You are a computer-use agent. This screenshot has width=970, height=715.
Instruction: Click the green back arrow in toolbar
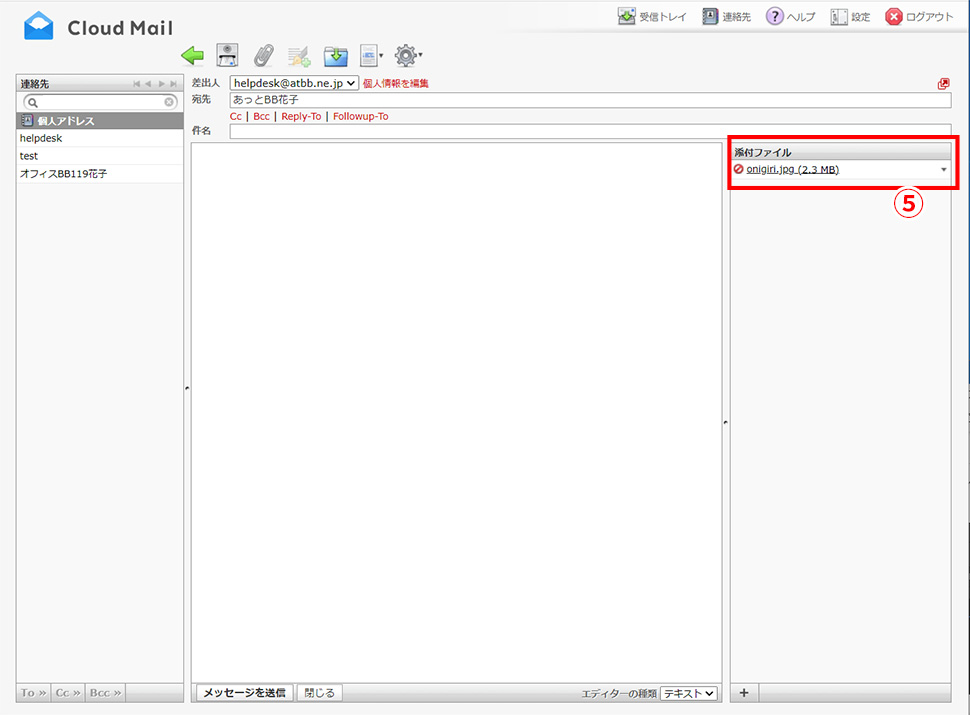[x=192, y=55]
